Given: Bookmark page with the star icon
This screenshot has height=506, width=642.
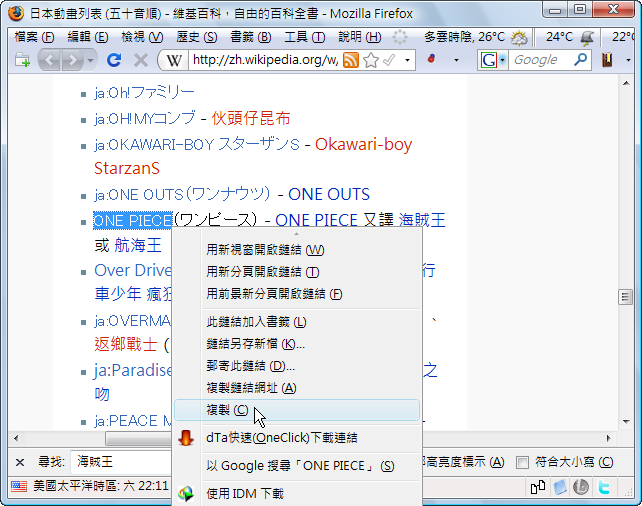Looking at the screenshot, I should tap(371, 60).
